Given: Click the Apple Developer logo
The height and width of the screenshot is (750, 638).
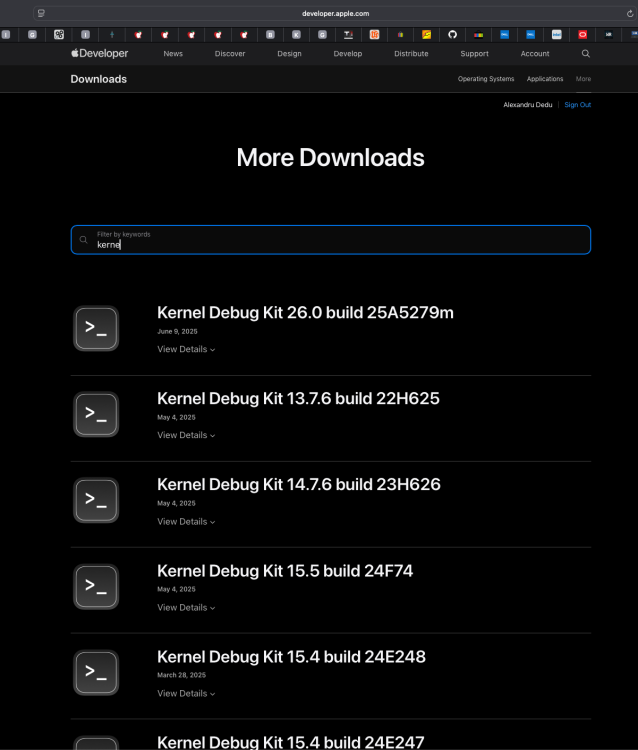Looking at the screenshot, I should coord(99,54).
